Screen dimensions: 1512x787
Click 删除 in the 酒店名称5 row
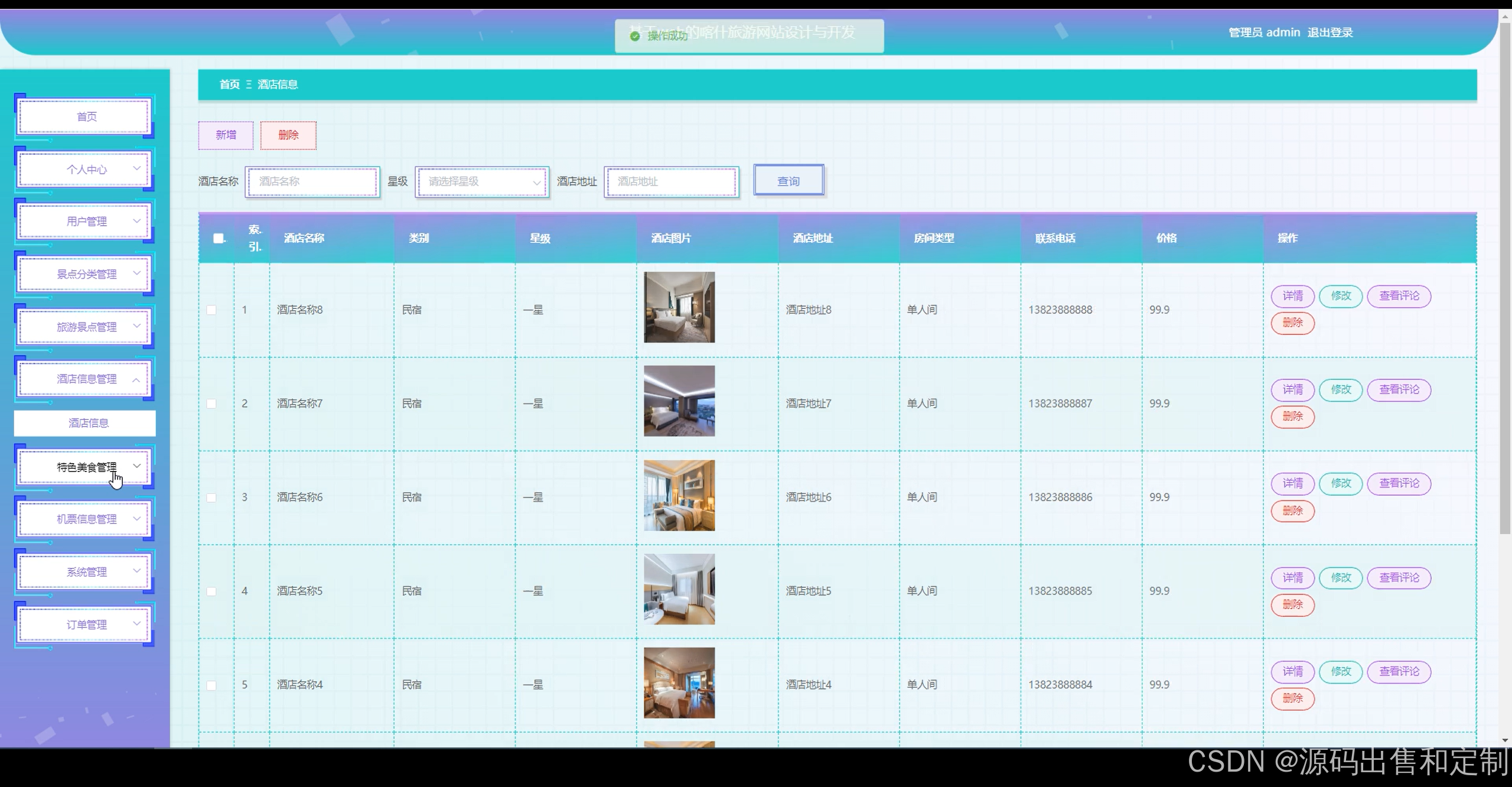(1292, 604)
